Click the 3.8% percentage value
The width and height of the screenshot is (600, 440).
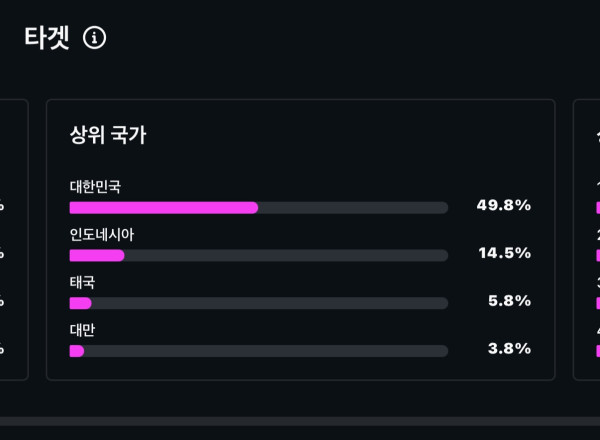(508, 349)
